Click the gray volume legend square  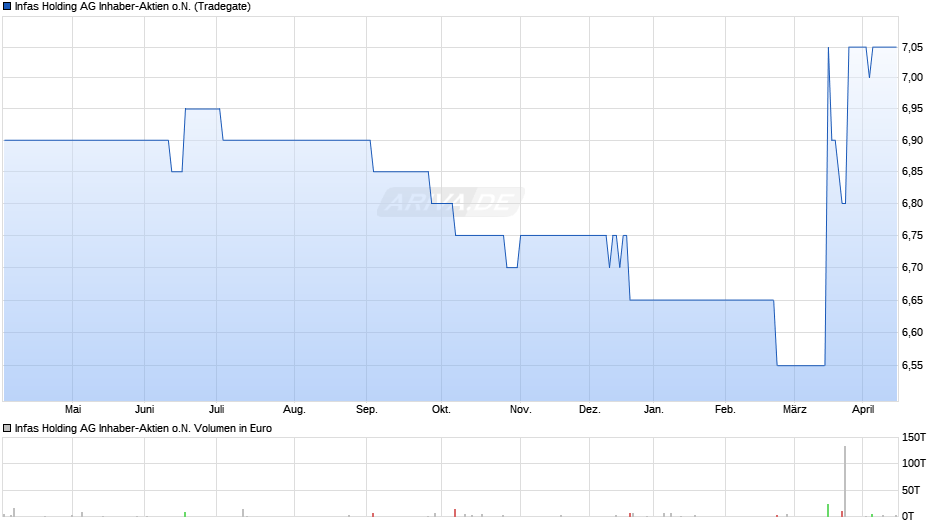click(8, 428)
